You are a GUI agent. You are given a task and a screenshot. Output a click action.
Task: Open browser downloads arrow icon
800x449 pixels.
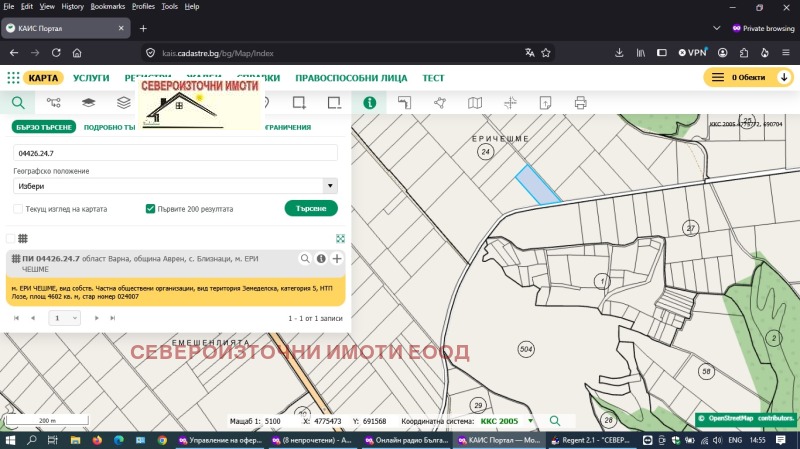pos(619,53)
